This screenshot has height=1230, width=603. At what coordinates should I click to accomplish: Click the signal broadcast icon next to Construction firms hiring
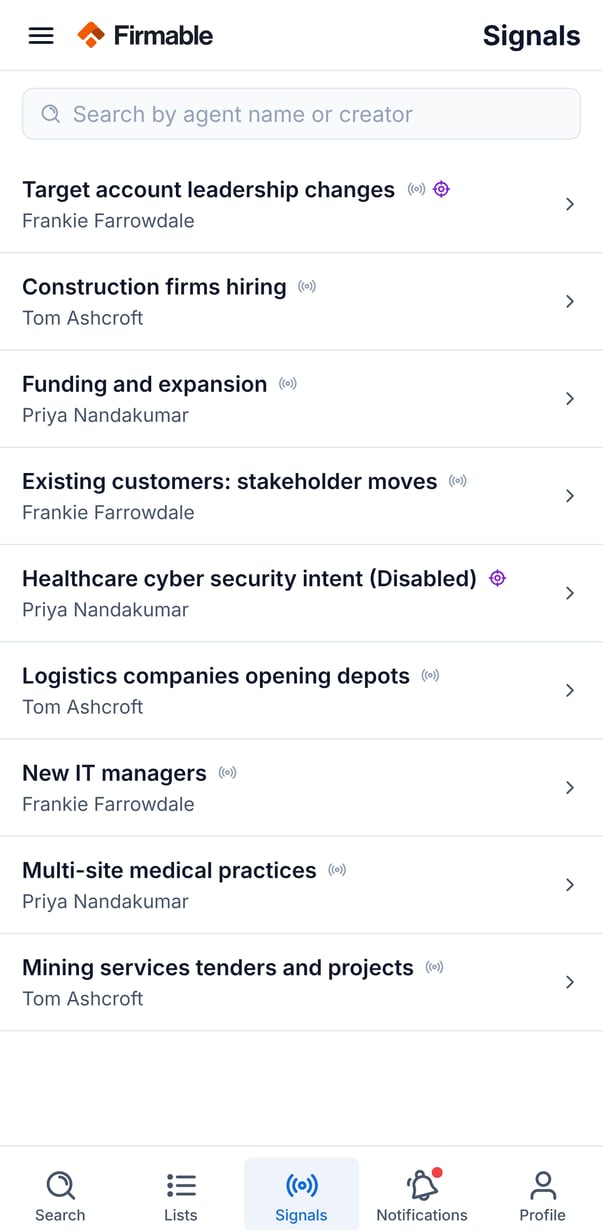(x=308, y=287)
